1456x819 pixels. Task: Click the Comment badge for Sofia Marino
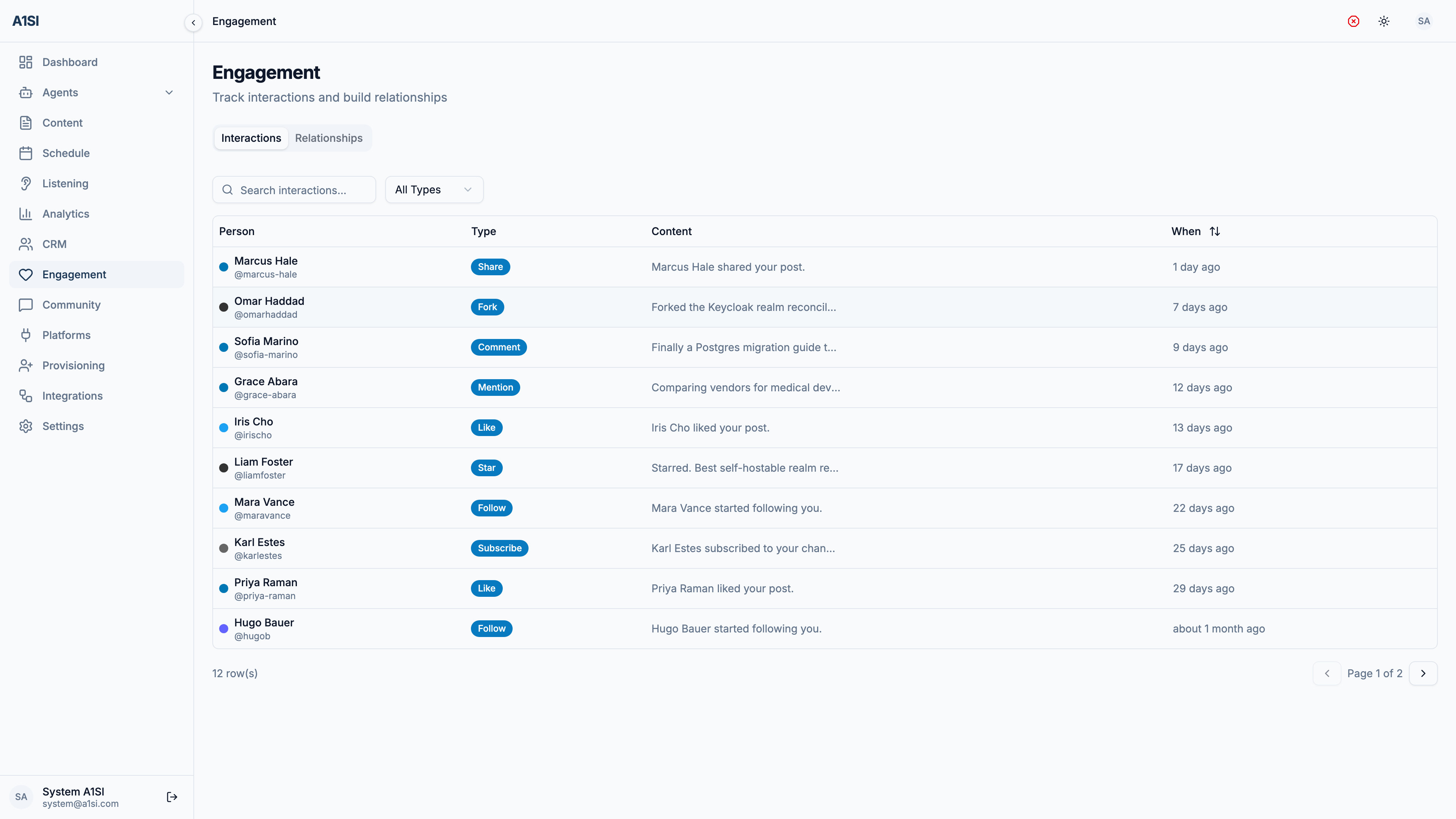click(499, 347)
